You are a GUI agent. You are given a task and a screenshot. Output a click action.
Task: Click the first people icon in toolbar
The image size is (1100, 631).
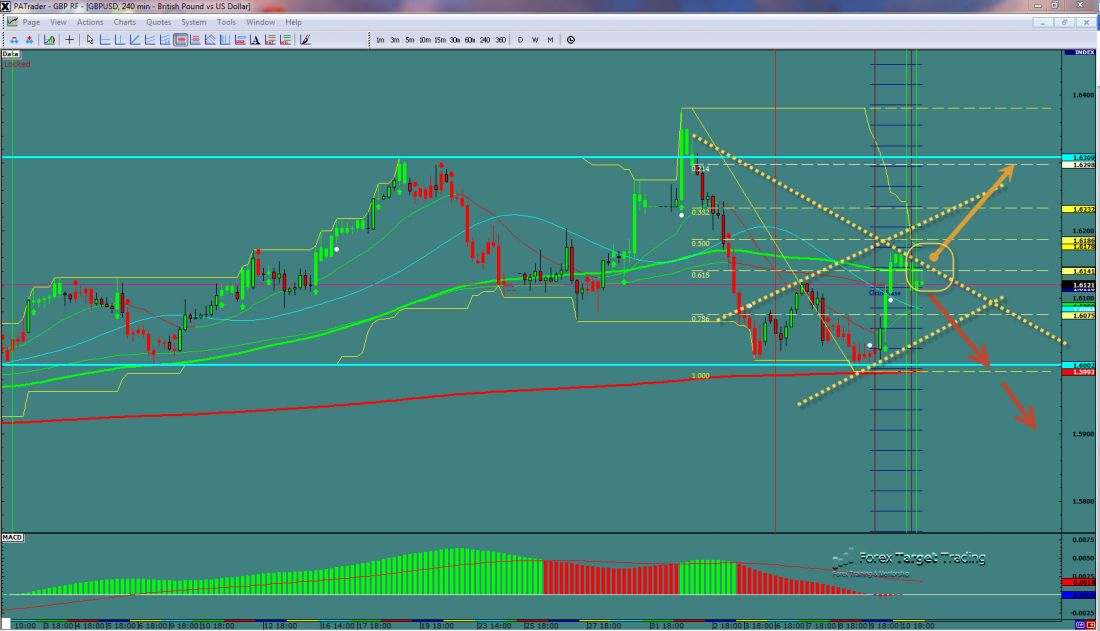14,40
